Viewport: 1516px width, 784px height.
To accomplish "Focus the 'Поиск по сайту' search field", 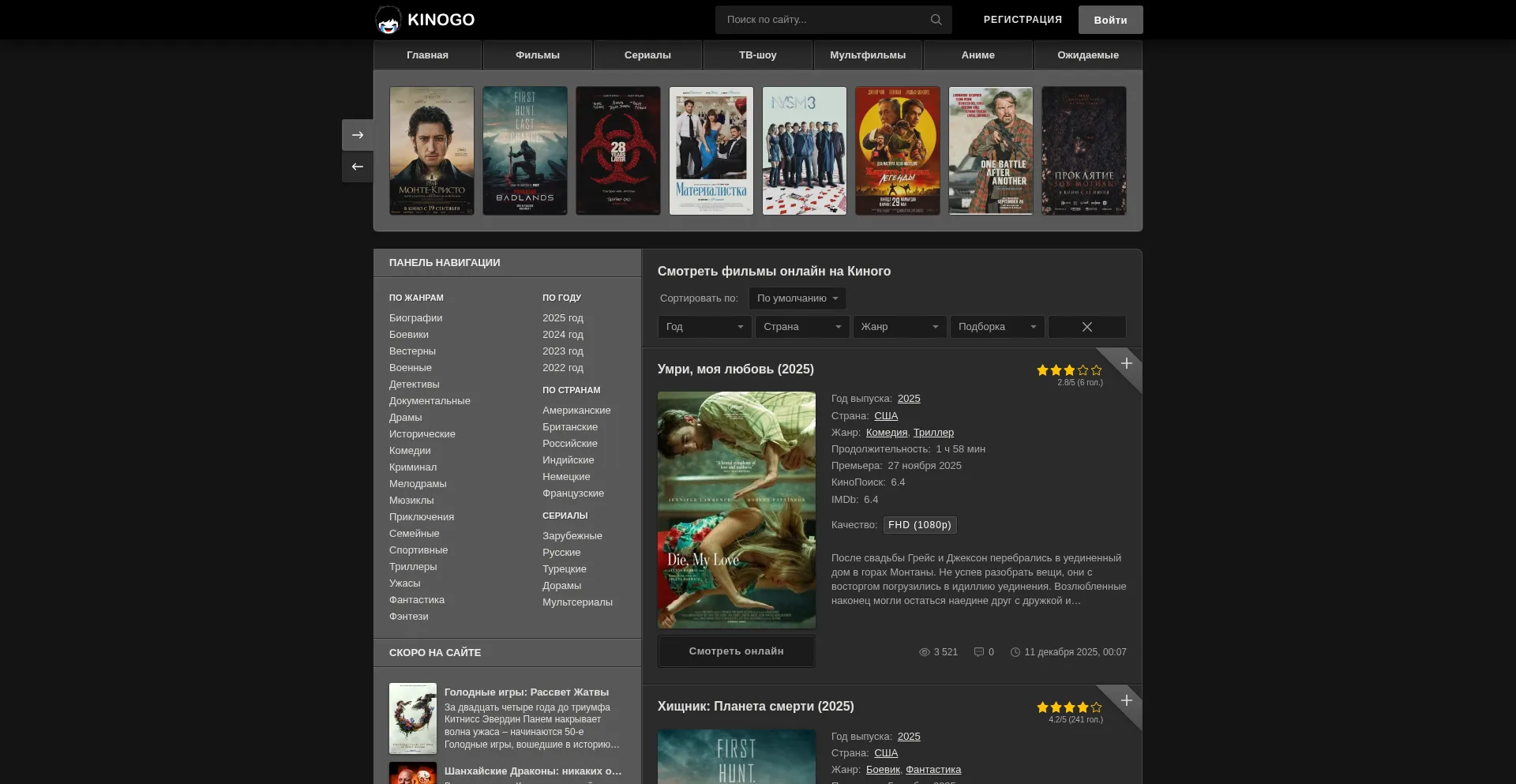I will click(x=821, y=20).
